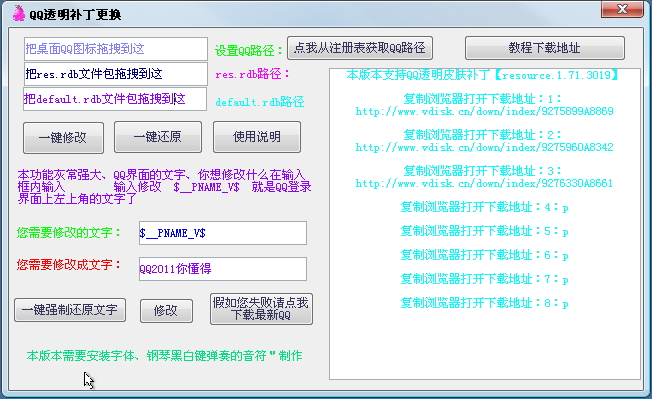Click the 把桌面QQ图标拖拽到这 input field

click(116, 49)
